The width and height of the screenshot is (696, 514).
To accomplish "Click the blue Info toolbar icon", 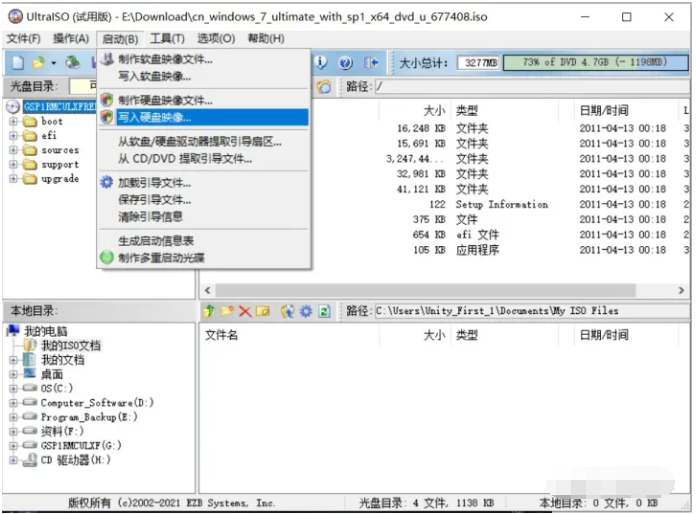I will (321, 63).
